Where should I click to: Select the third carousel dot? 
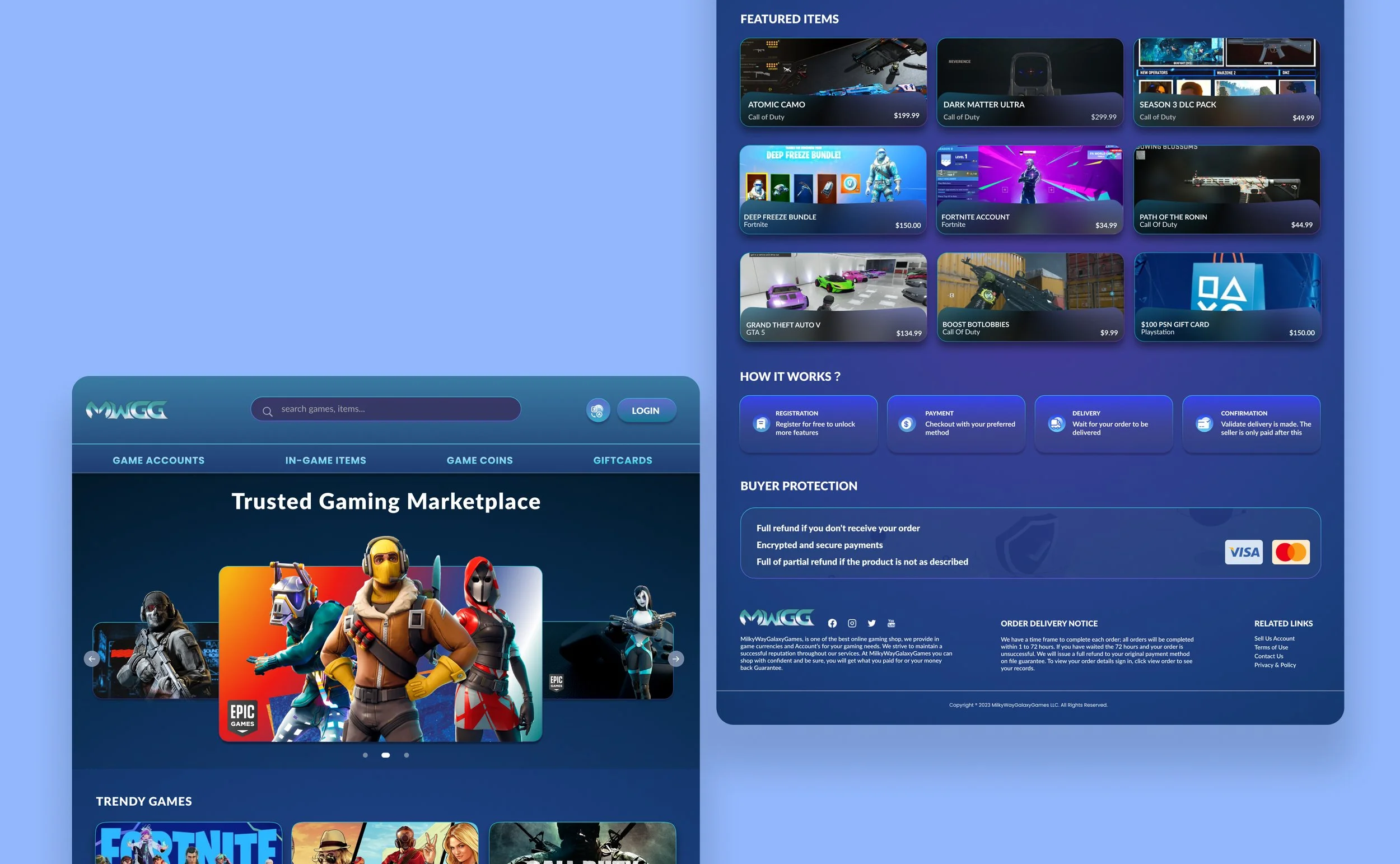point(407,755)
